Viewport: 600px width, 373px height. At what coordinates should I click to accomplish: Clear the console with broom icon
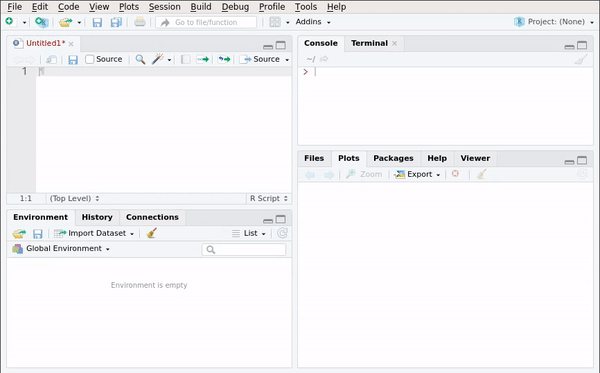tap(581, 59)
